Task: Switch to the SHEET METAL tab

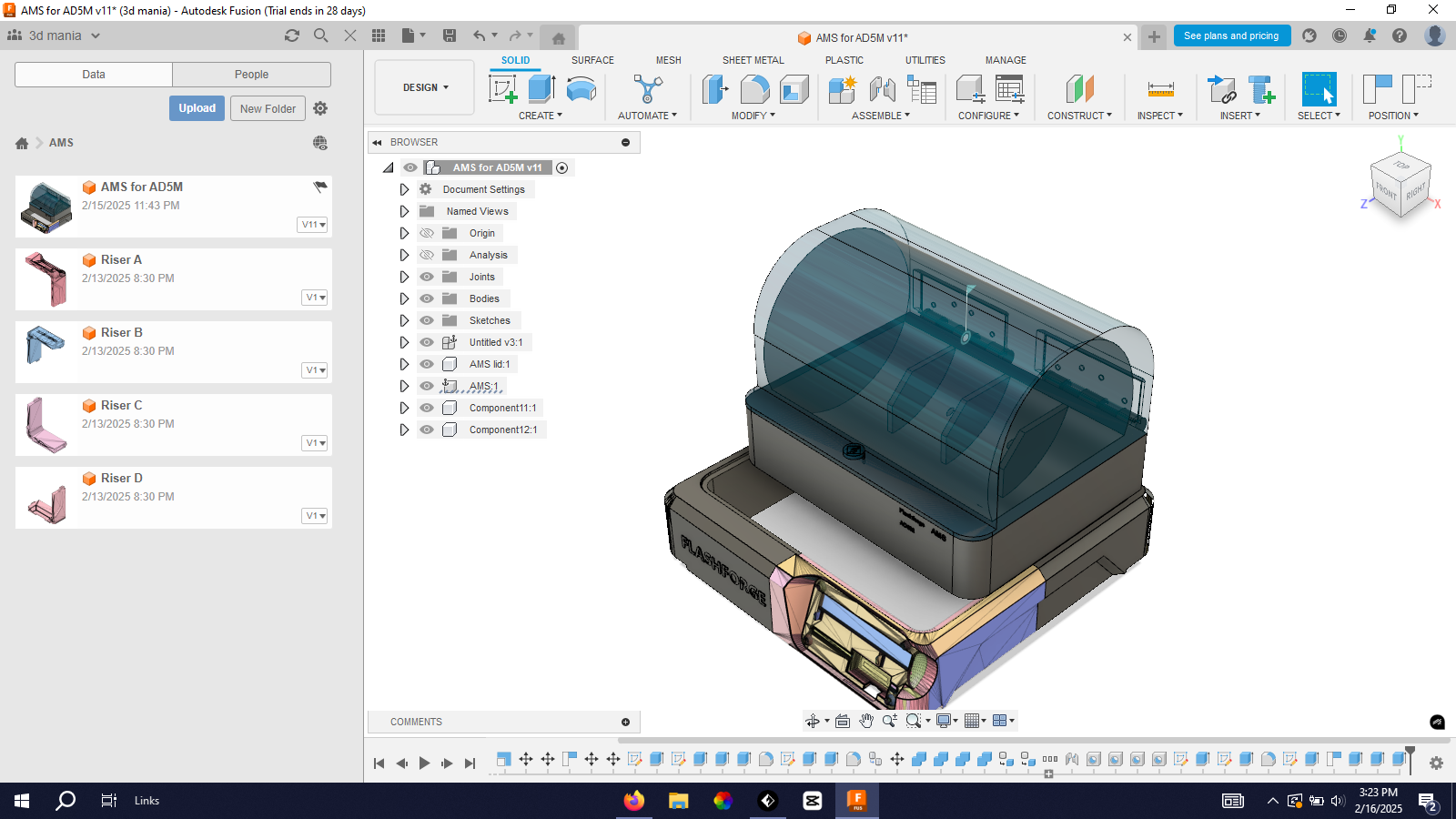Action: (x=753, y=60)
